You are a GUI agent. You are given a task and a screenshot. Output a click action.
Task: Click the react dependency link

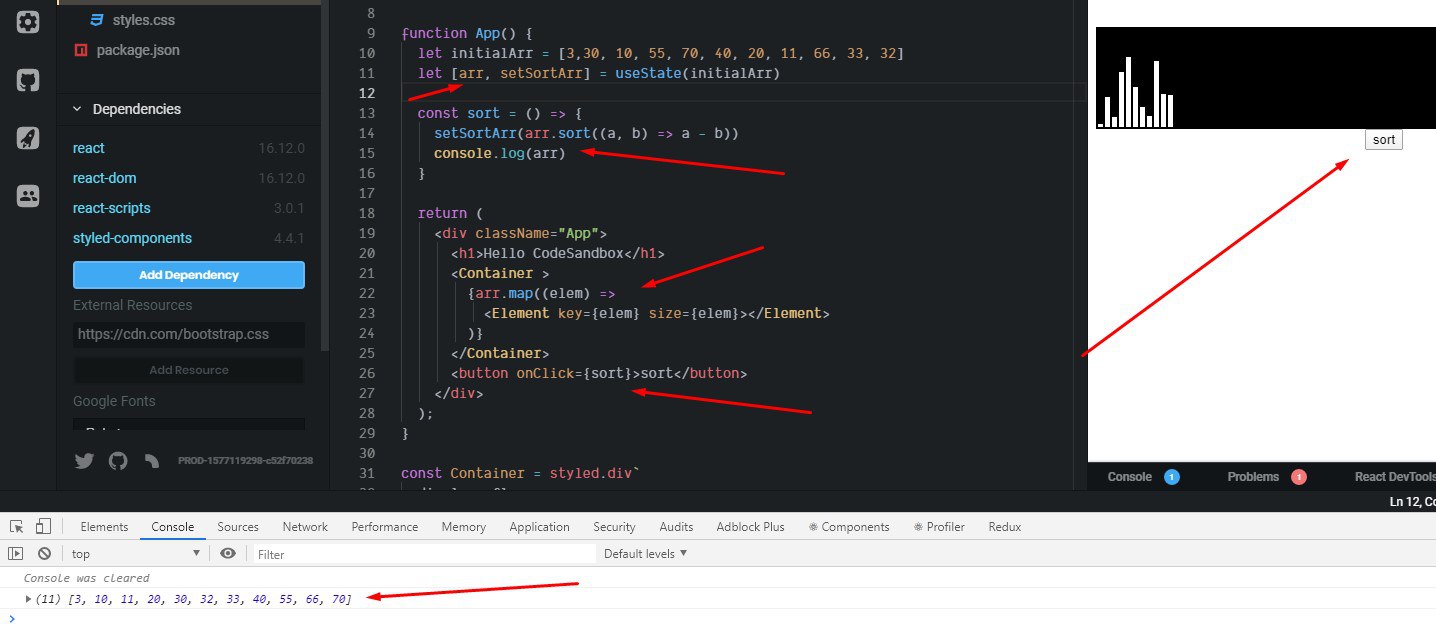click(89, 148)
